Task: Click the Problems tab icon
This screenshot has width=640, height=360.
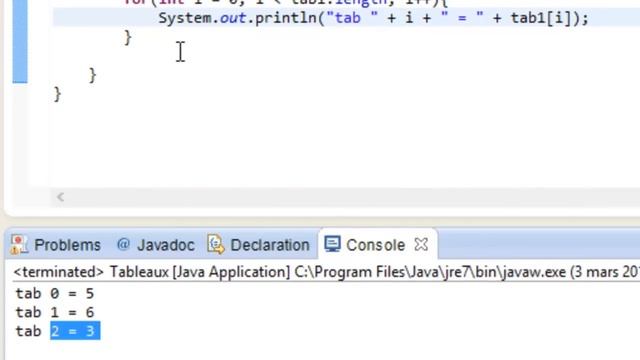Action: [x=19, y=245]
